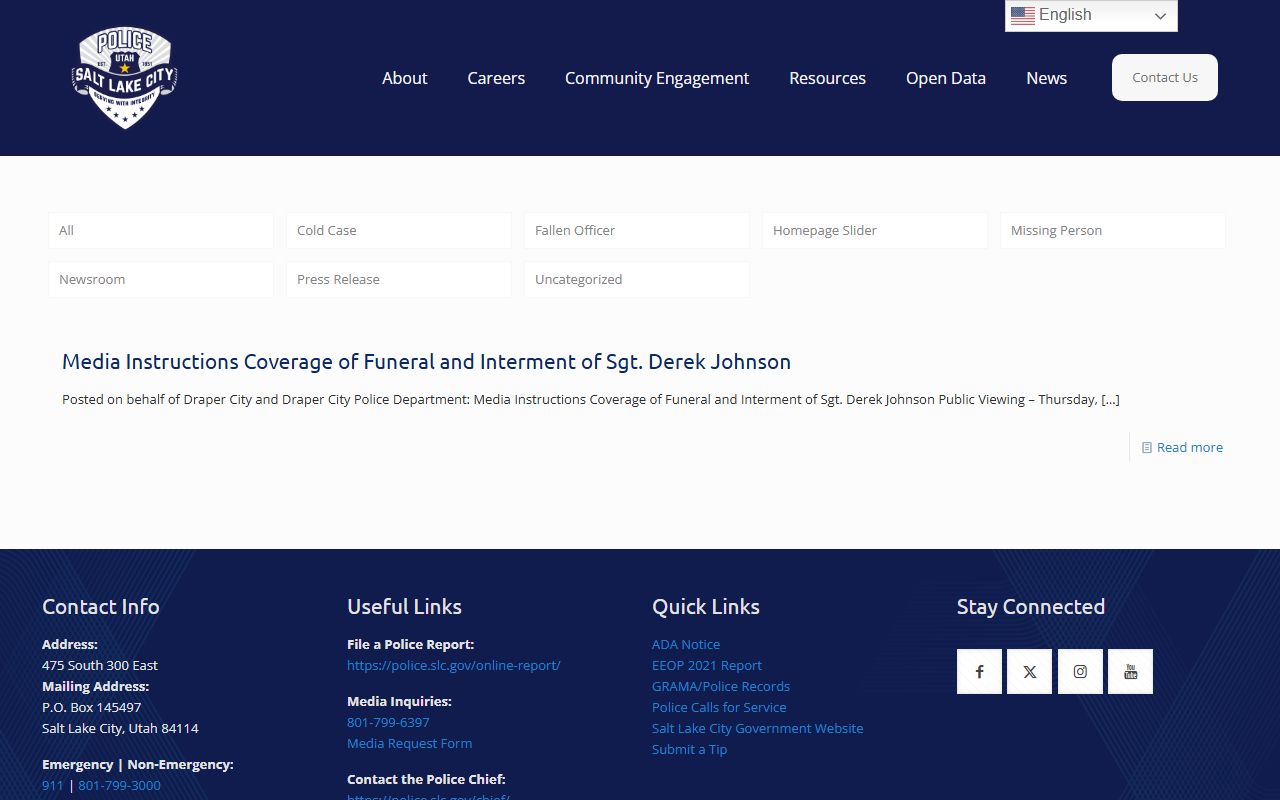Open the Facebook social icon
The height and width of the screenshot is (800, 1280).
point(979,671)
